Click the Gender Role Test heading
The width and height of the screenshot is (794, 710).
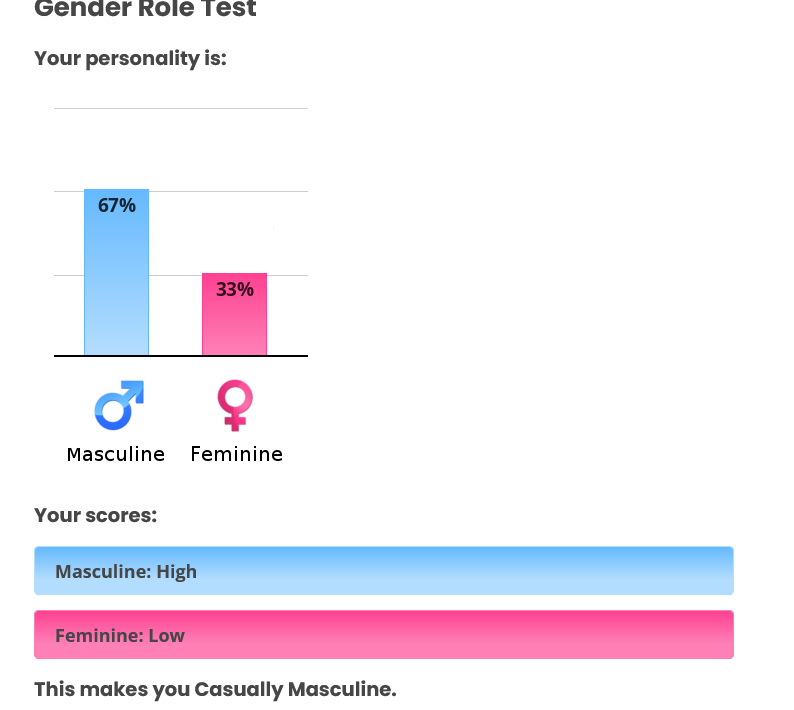145,9
